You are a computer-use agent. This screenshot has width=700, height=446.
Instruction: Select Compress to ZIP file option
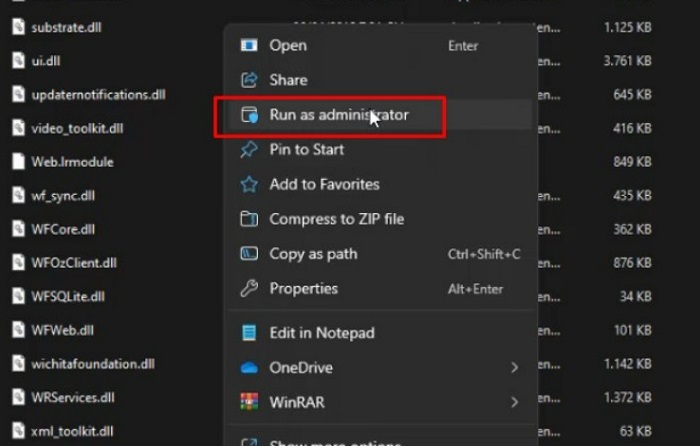336,219
